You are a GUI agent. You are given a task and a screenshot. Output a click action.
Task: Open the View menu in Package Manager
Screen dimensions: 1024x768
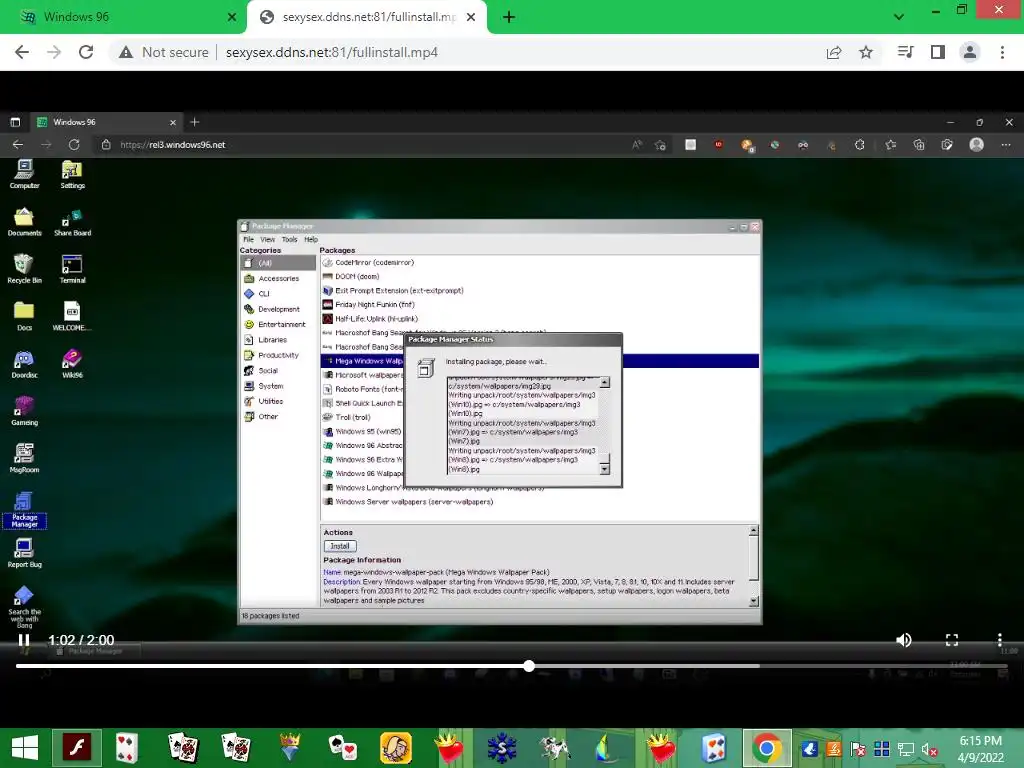pyautogui.click(x=268, y=240)
